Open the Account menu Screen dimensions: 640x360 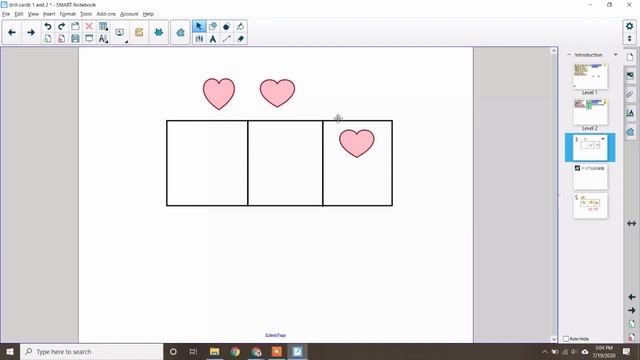tap(129, 14)
